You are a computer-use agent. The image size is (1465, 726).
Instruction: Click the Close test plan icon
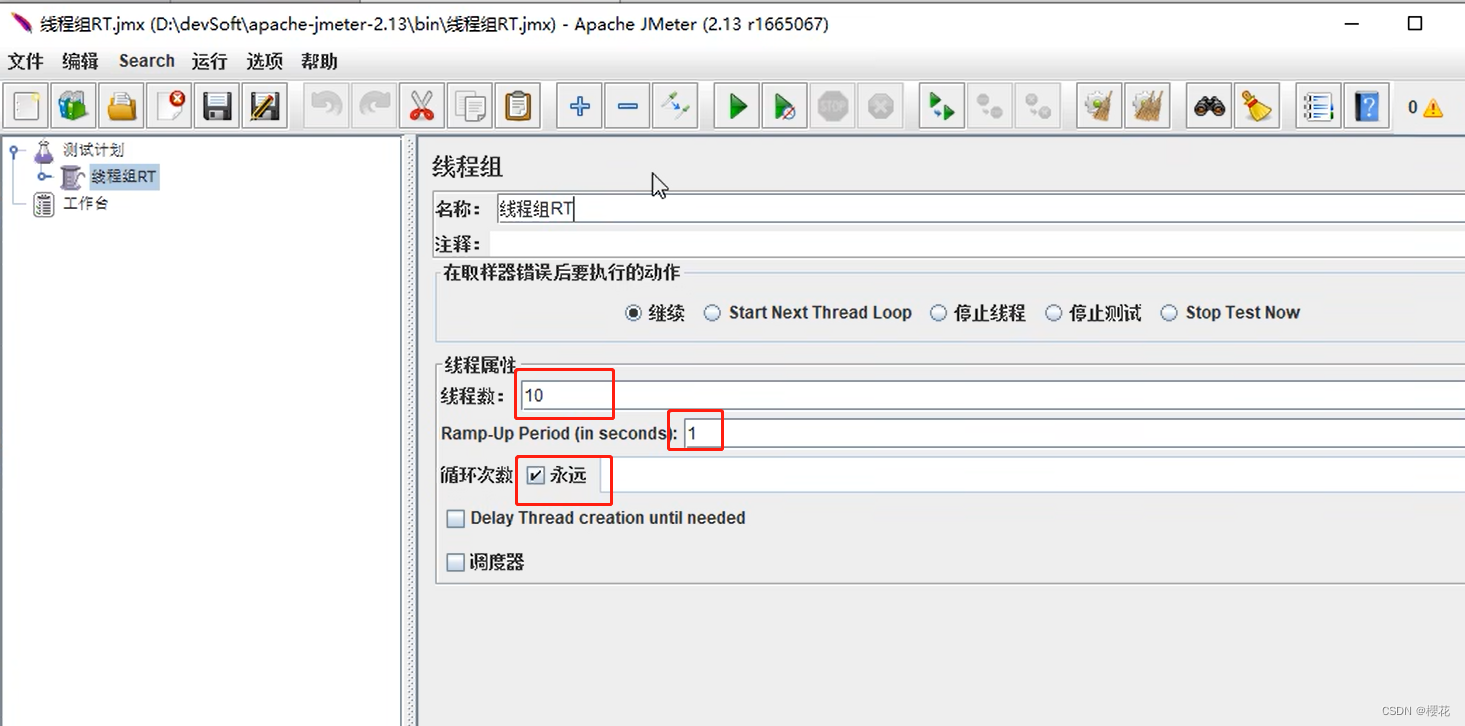coord(170,105)
